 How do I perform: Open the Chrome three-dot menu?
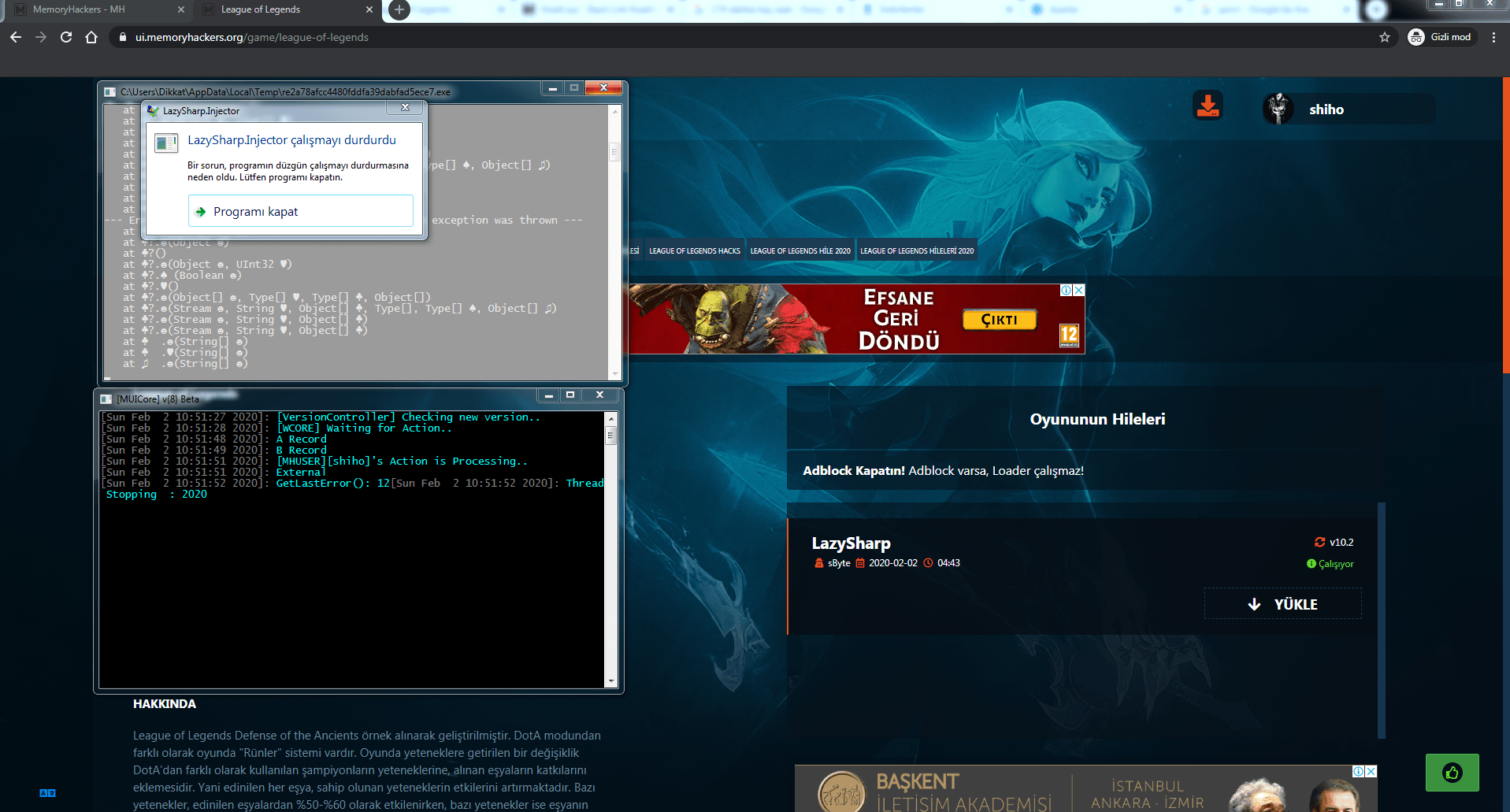[1493, 37]
